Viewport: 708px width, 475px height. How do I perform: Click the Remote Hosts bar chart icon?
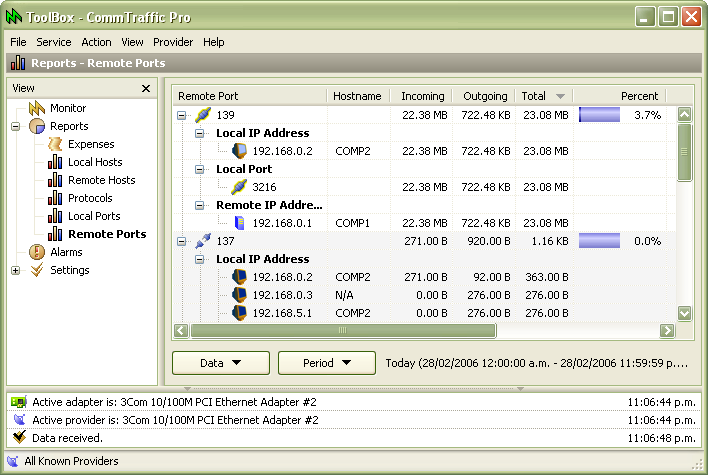55,180
